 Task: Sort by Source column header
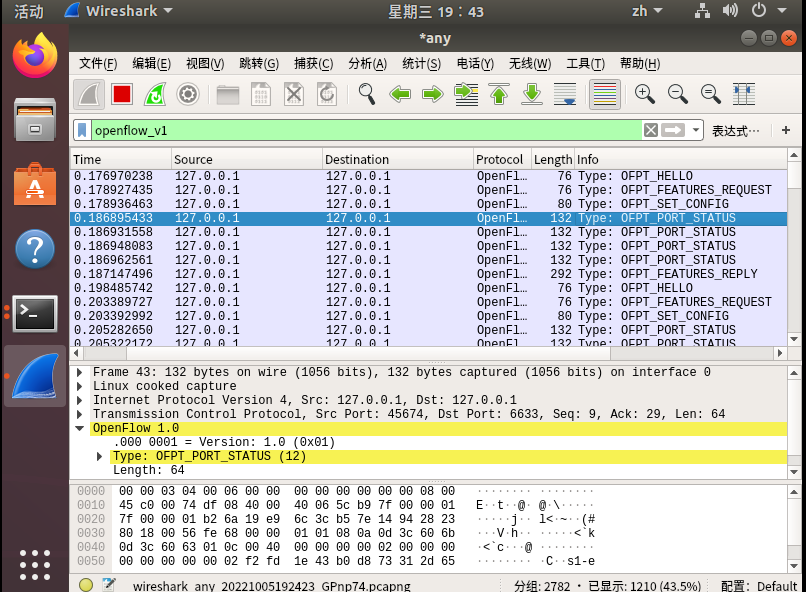click(x=247, y=160)
